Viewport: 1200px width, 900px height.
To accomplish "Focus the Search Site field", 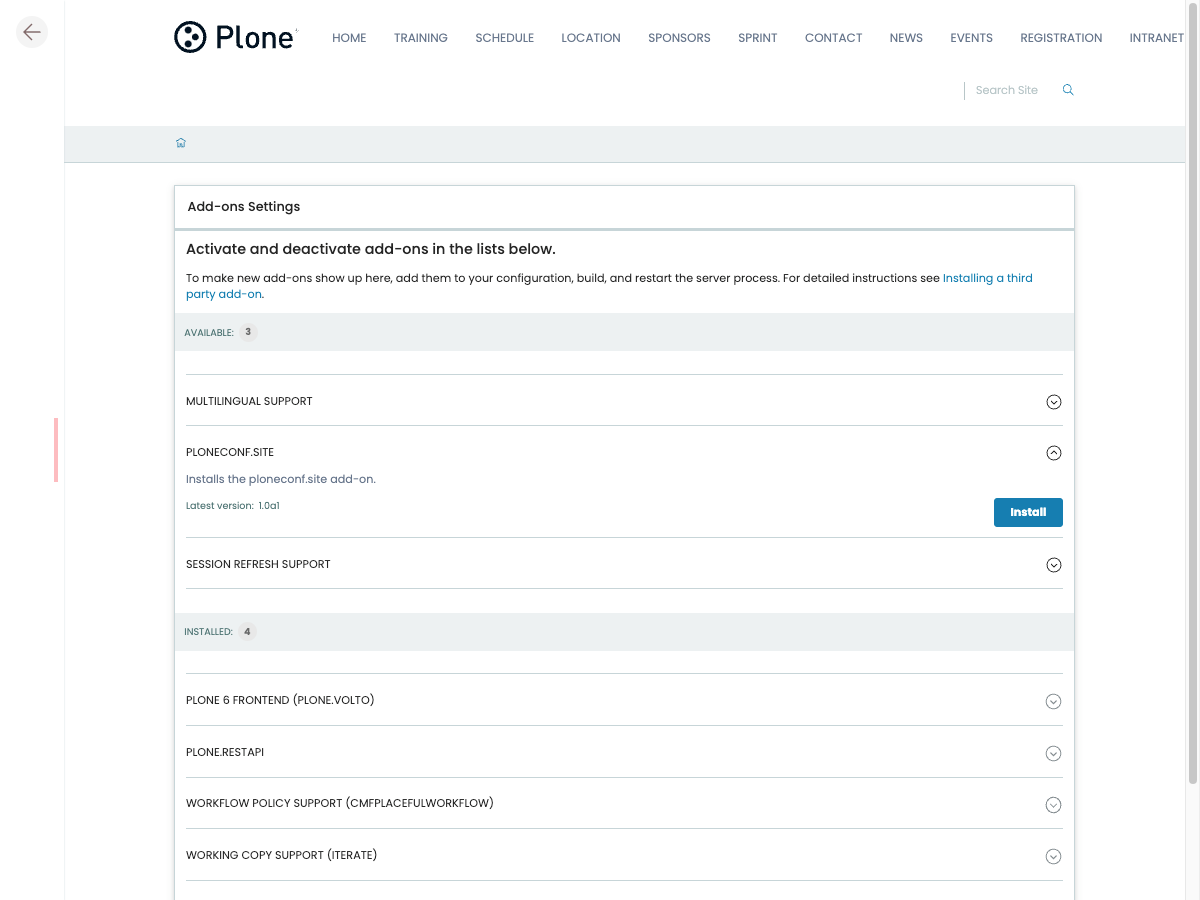I will click(1012, 90).
